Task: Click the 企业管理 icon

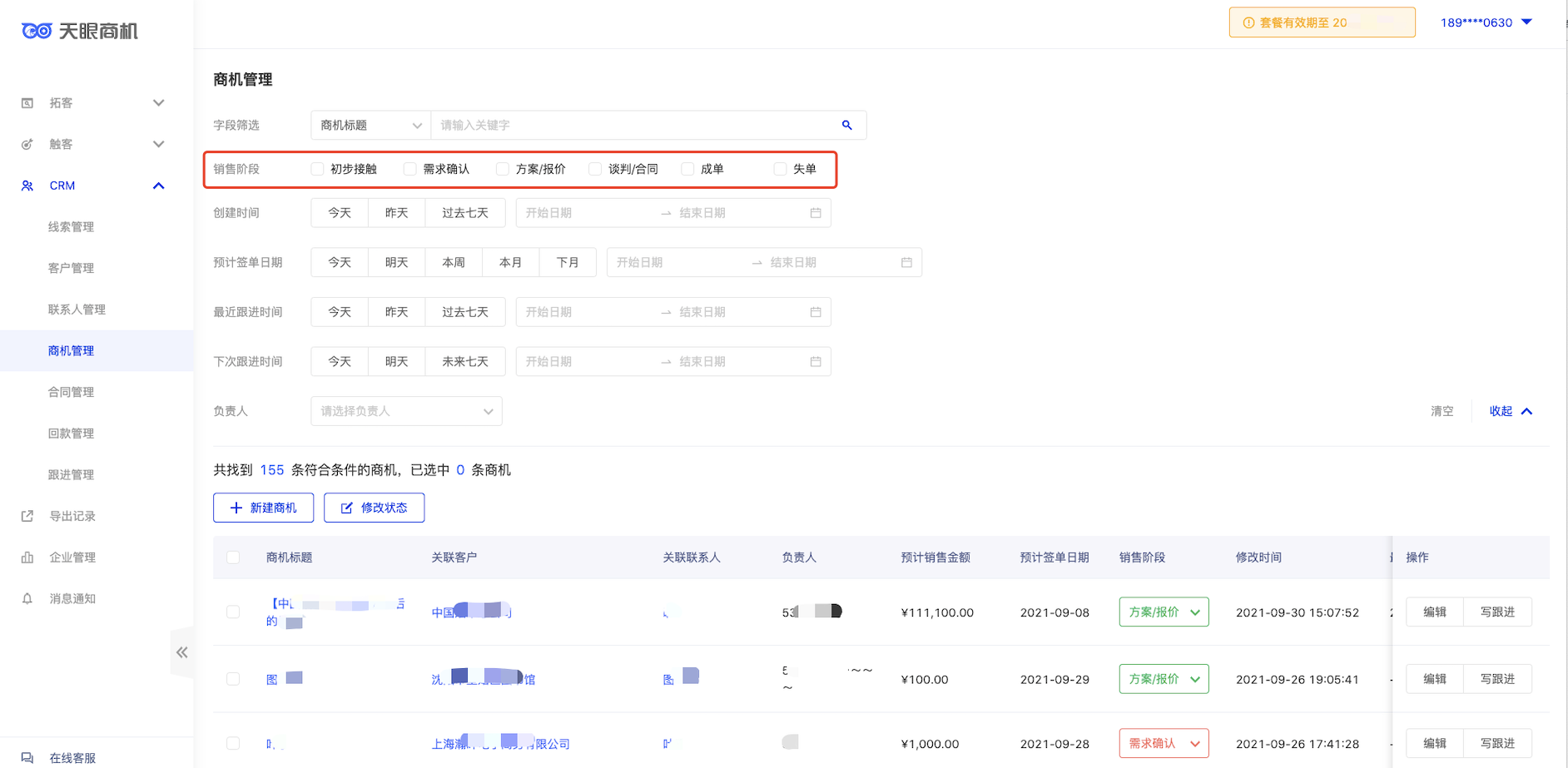Action: (27, 557)
